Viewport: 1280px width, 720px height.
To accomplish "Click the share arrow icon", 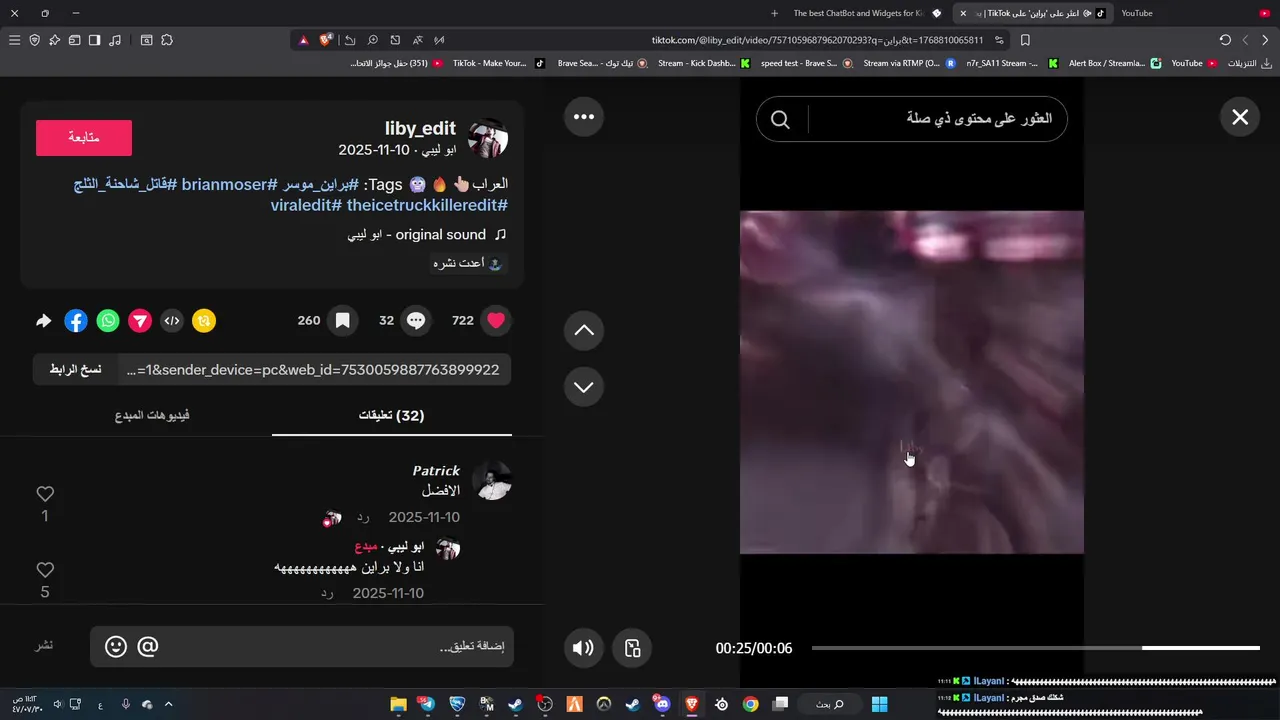I will (x=43, y=321).
